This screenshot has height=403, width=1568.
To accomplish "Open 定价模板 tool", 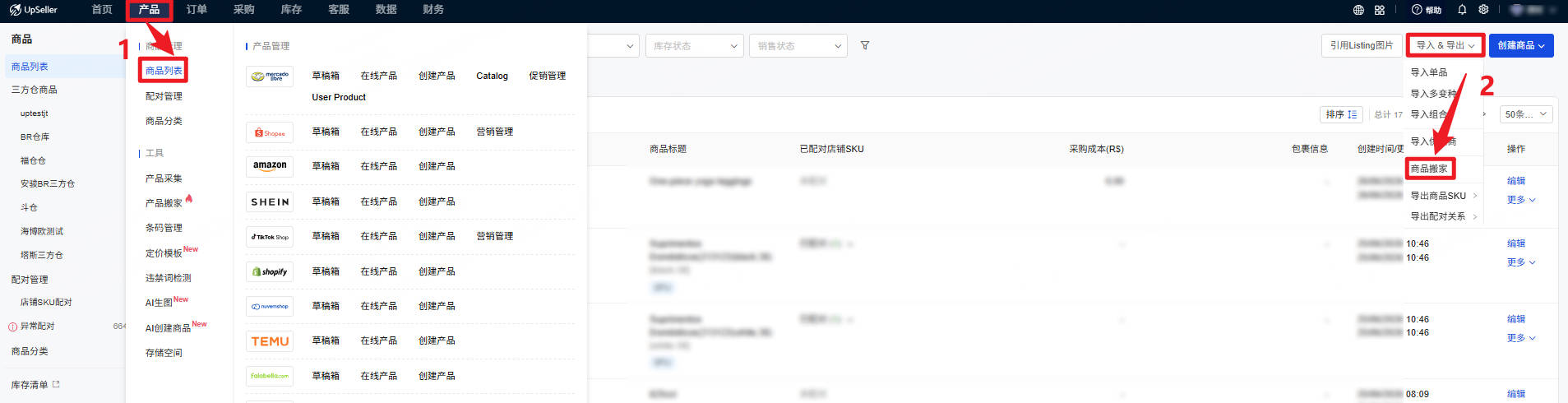I will tap(164, 253).
